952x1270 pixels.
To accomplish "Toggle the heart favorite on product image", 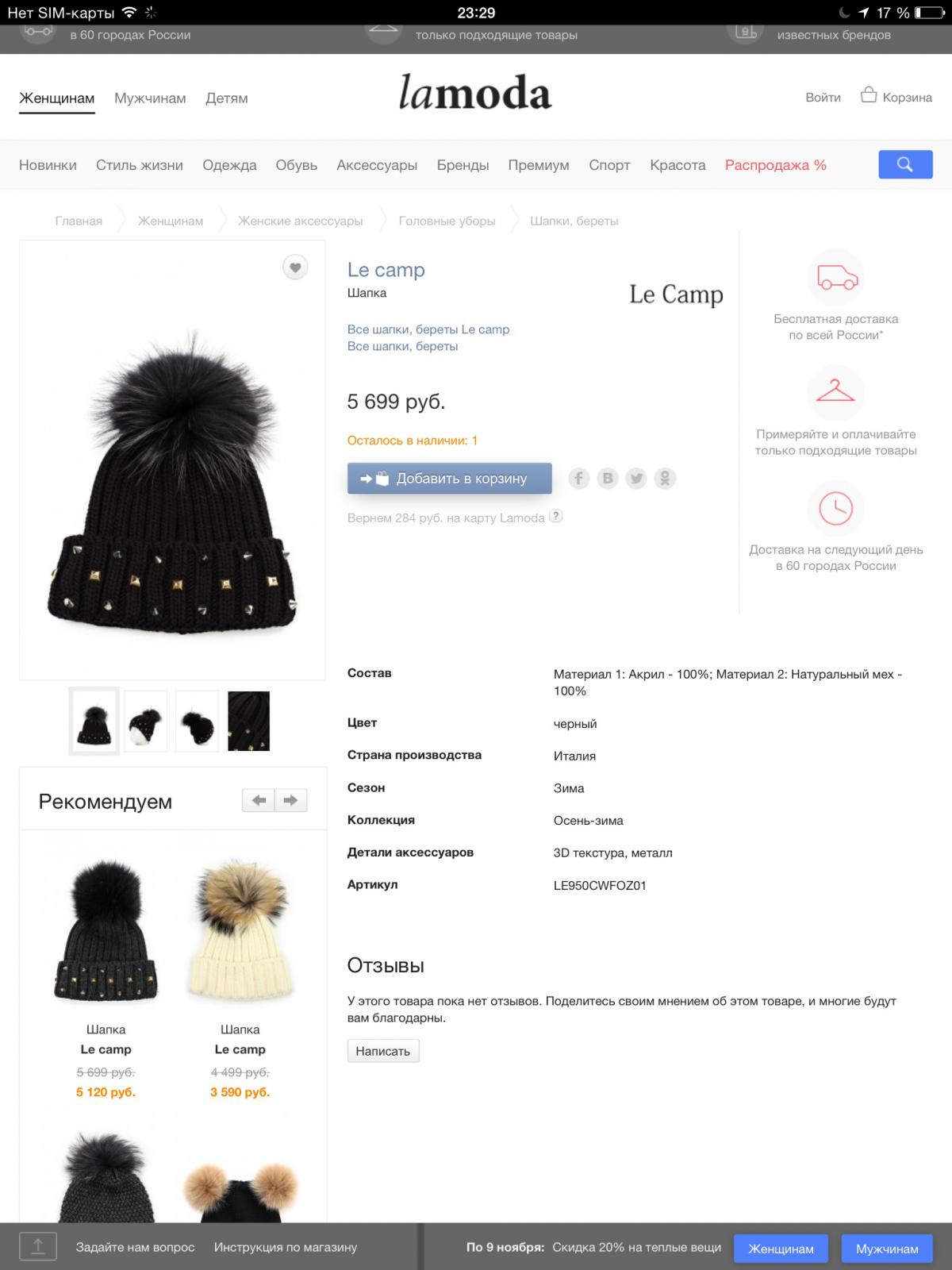I will click(295, 267).
